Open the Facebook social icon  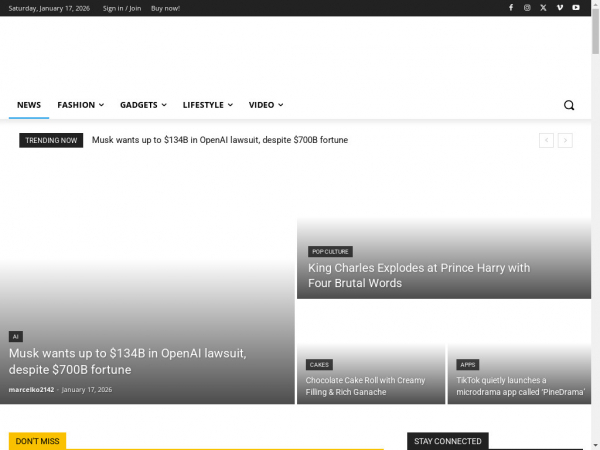(511, 8)
